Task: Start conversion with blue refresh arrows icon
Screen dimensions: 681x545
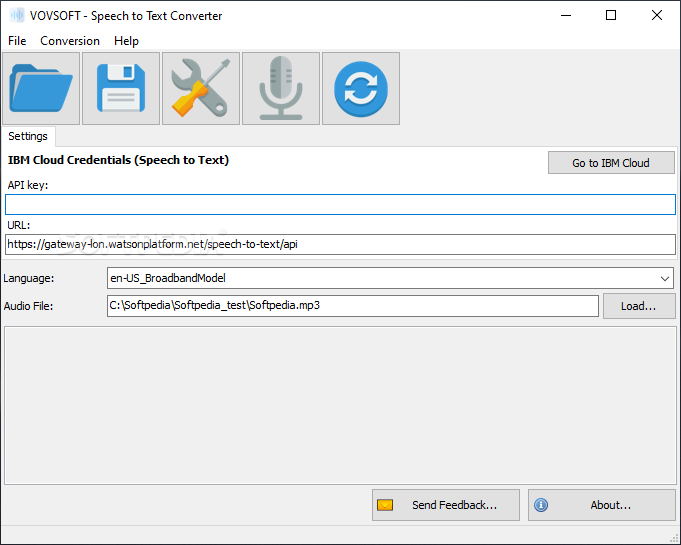Action: (361, 89)
